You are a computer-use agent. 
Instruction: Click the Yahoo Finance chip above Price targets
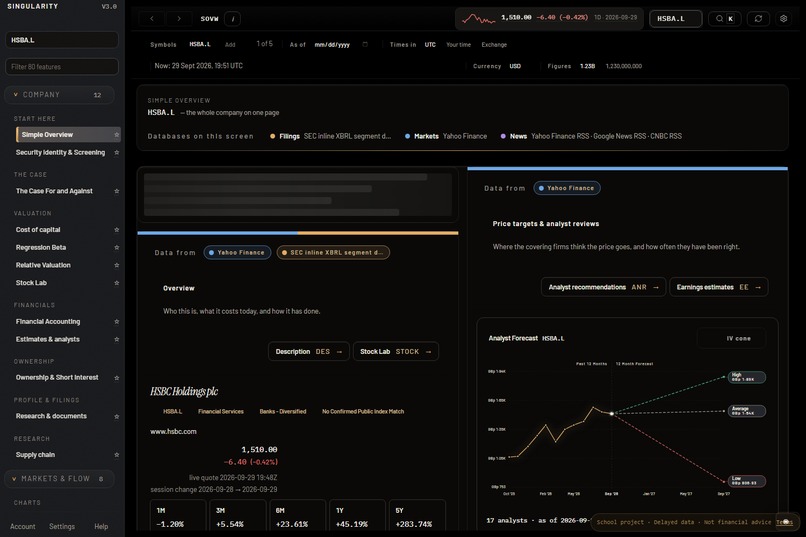(x=567, y=188)
